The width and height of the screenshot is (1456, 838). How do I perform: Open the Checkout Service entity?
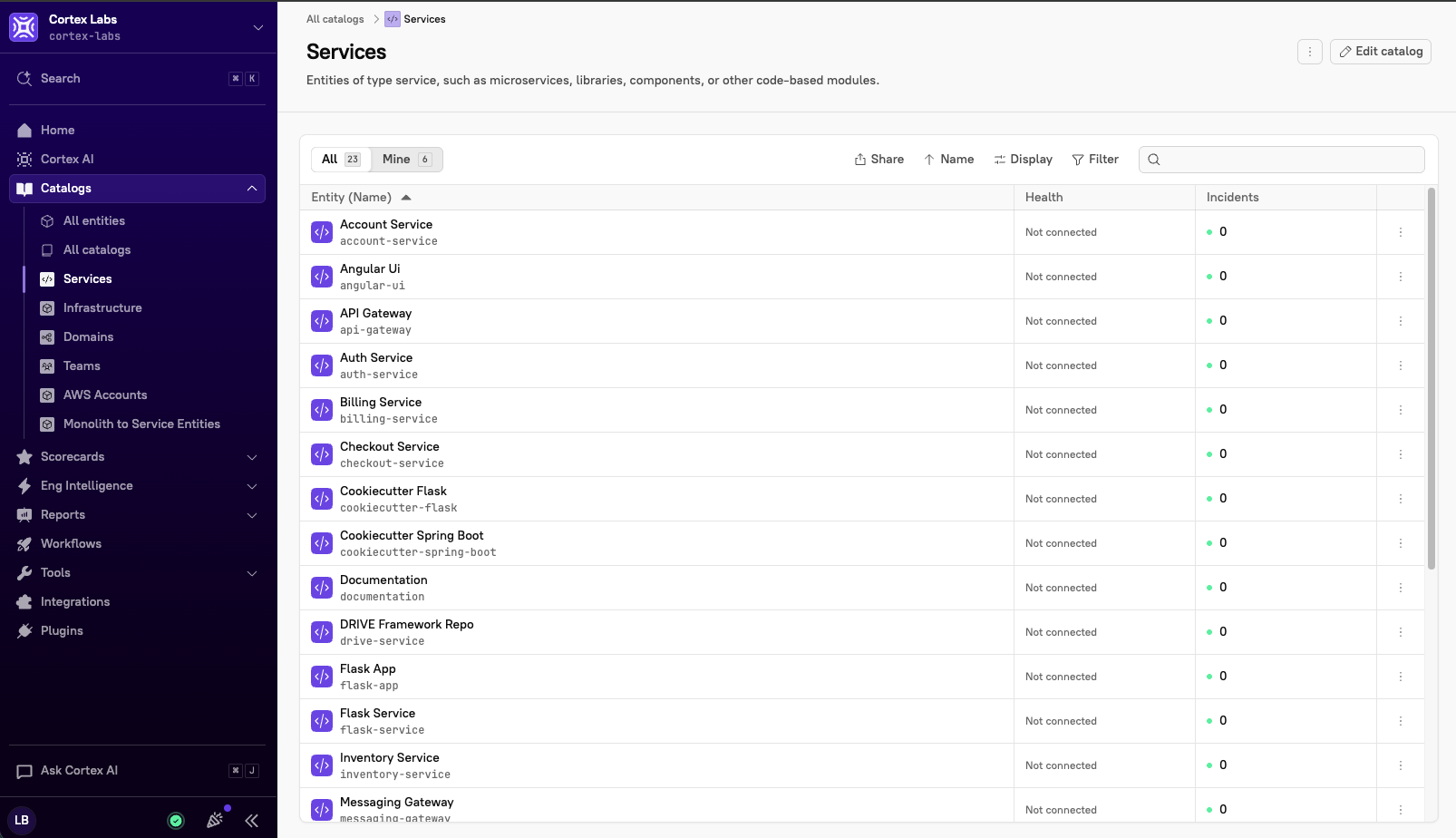390,446
